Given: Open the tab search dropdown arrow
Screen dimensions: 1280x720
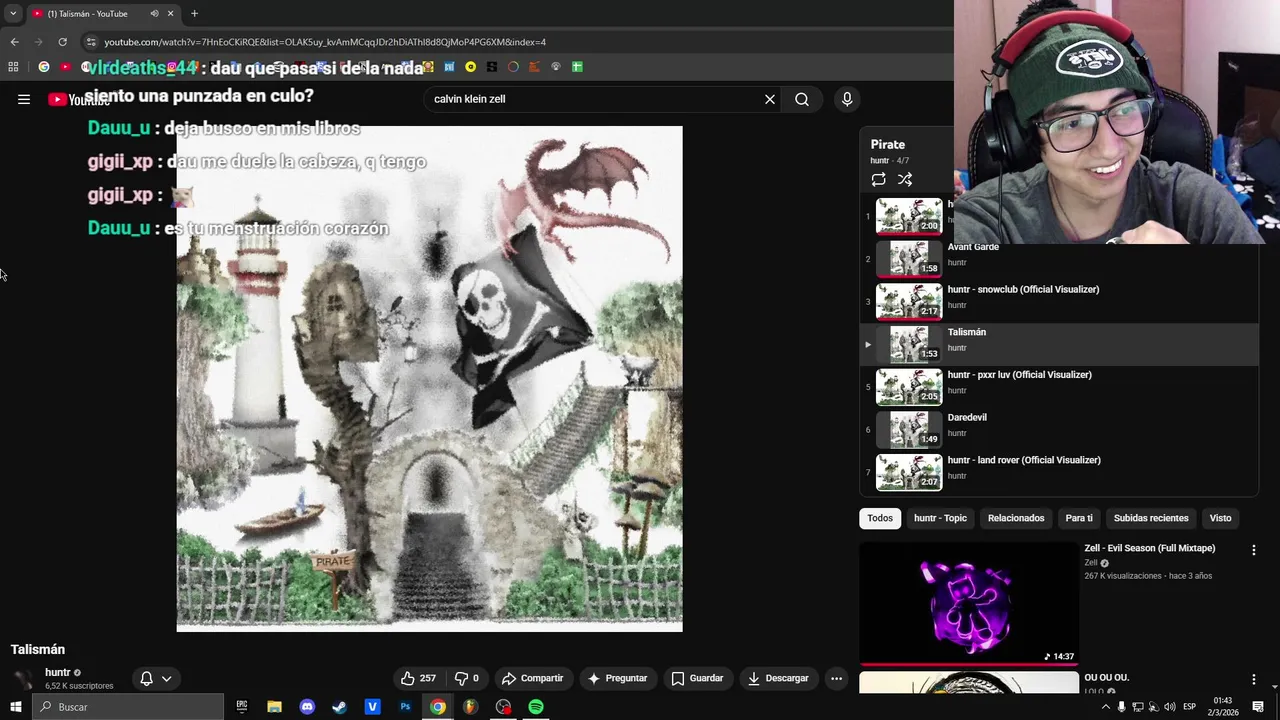Looking at the screenshot, I should pos(13,13).
